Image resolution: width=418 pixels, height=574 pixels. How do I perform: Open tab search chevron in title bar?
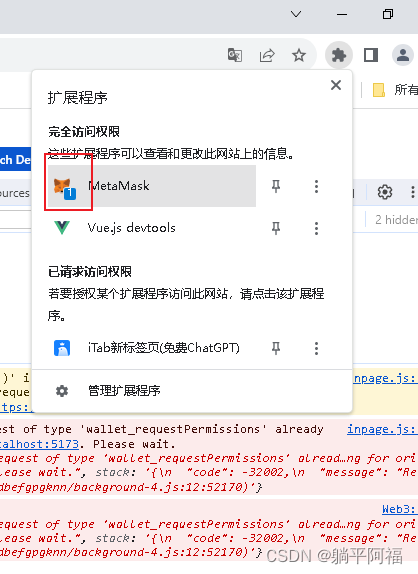click(296, 14)
